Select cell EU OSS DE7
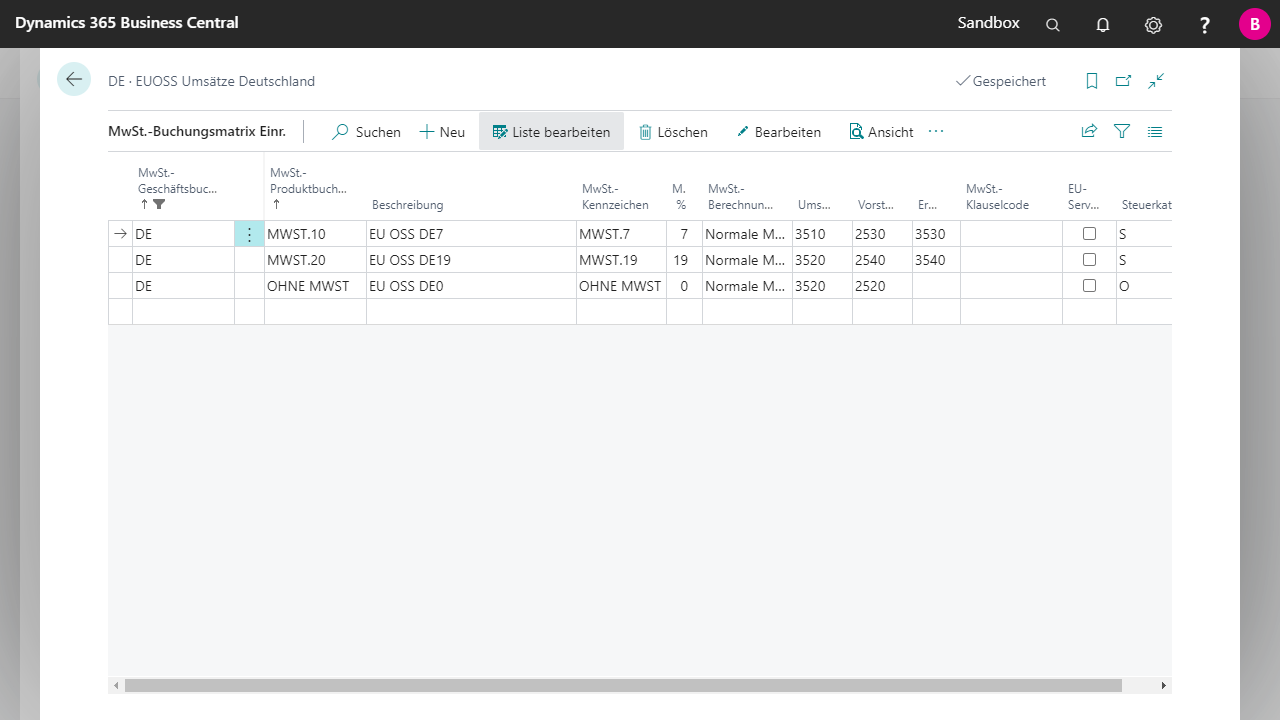The height and width of the screenshot is (720, 1280). [471, 234]
